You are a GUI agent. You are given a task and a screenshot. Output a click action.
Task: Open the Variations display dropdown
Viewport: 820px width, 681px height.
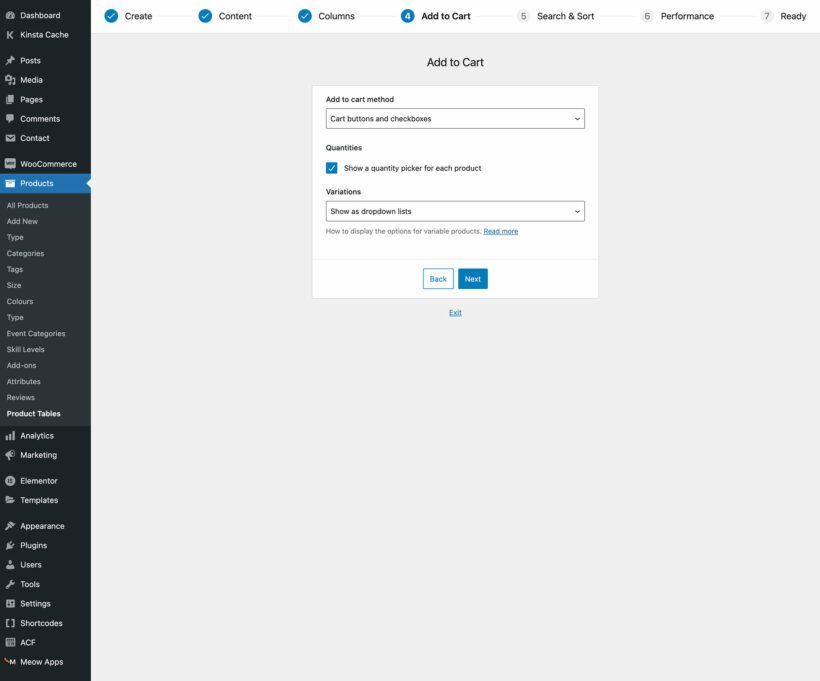[x=455, y=211]
